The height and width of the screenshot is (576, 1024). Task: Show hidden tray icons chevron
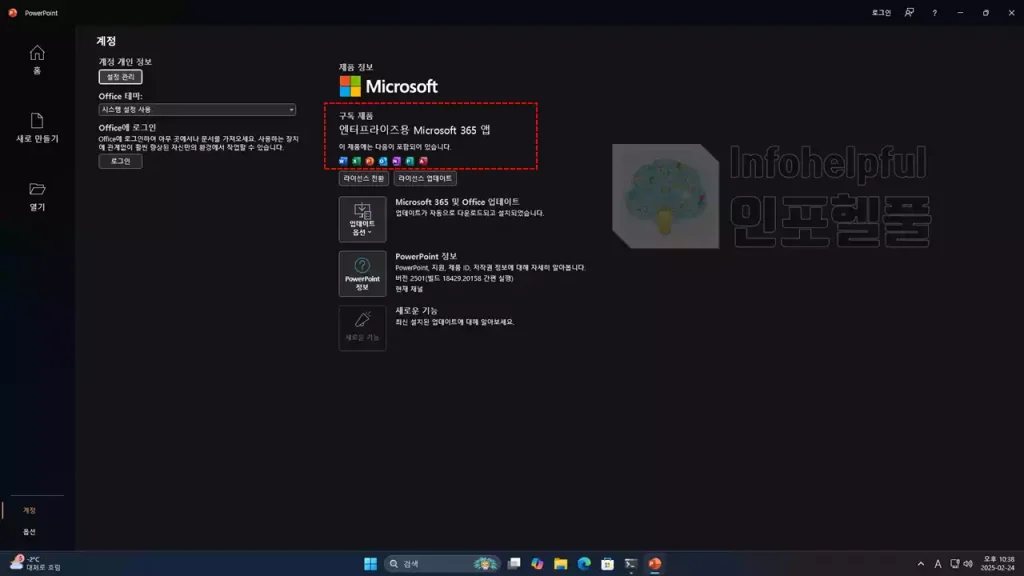(x=921, y=564)
